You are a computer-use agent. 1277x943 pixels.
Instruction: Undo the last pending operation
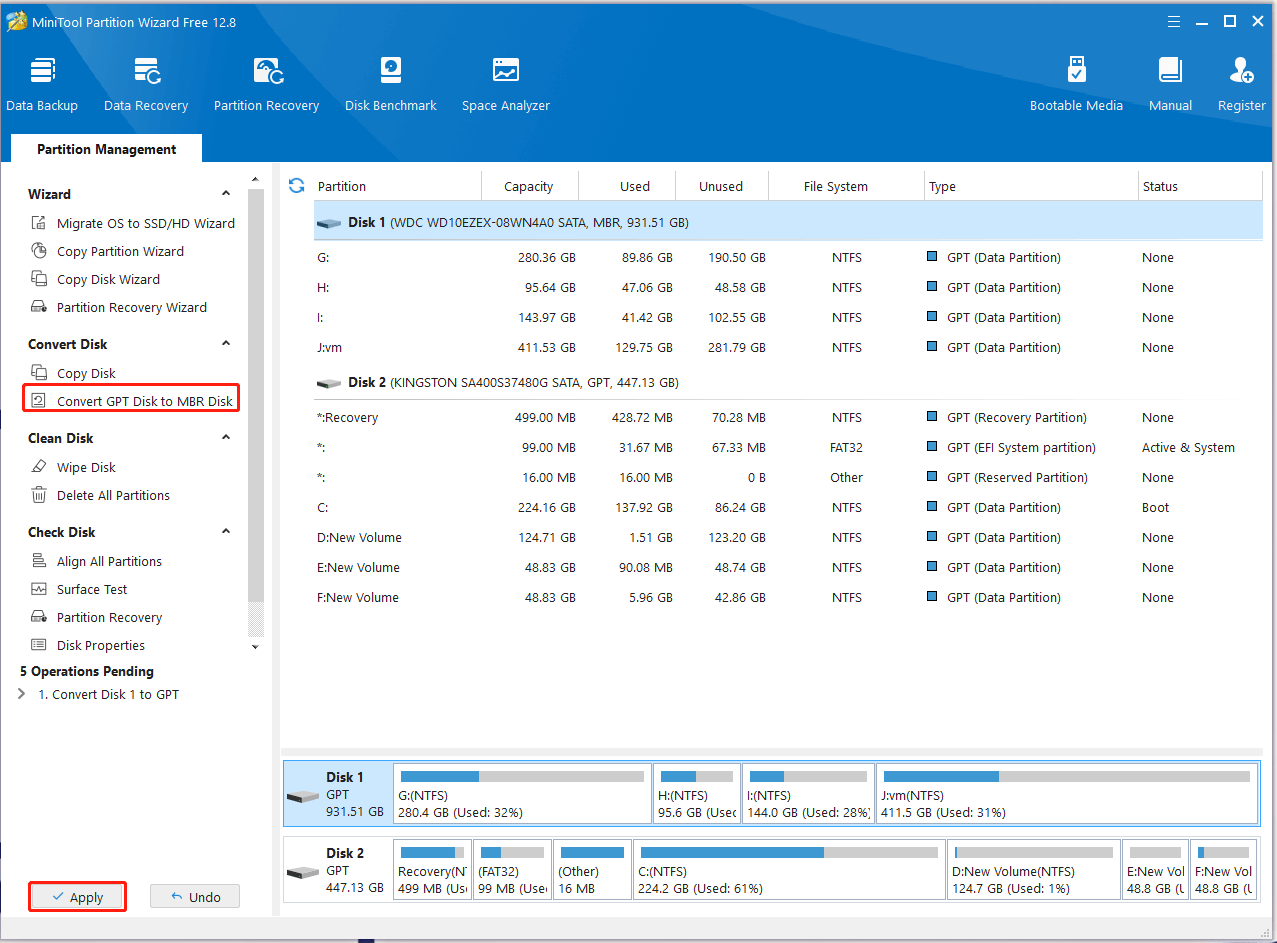195,897
